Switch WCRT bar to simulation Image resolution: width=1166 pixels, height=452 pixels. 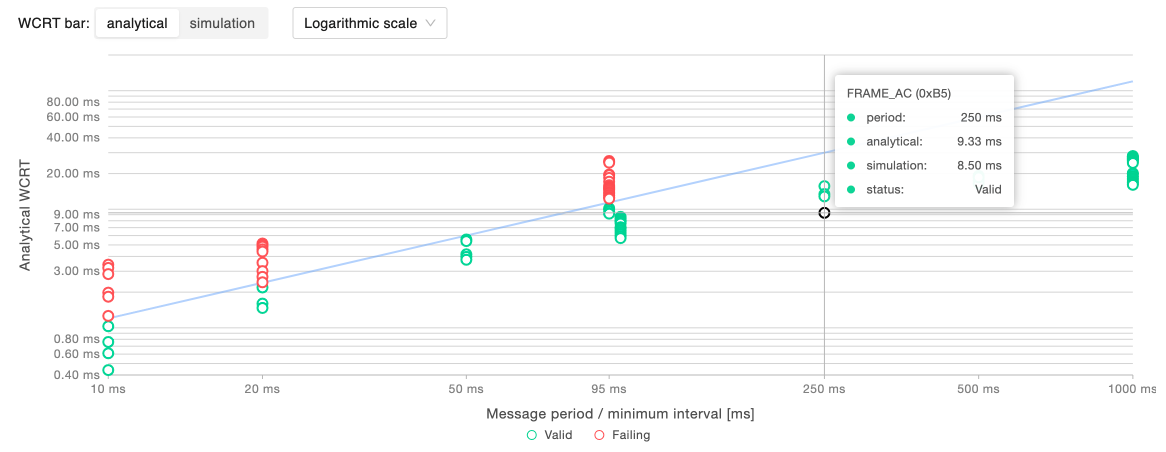point(222,23)
